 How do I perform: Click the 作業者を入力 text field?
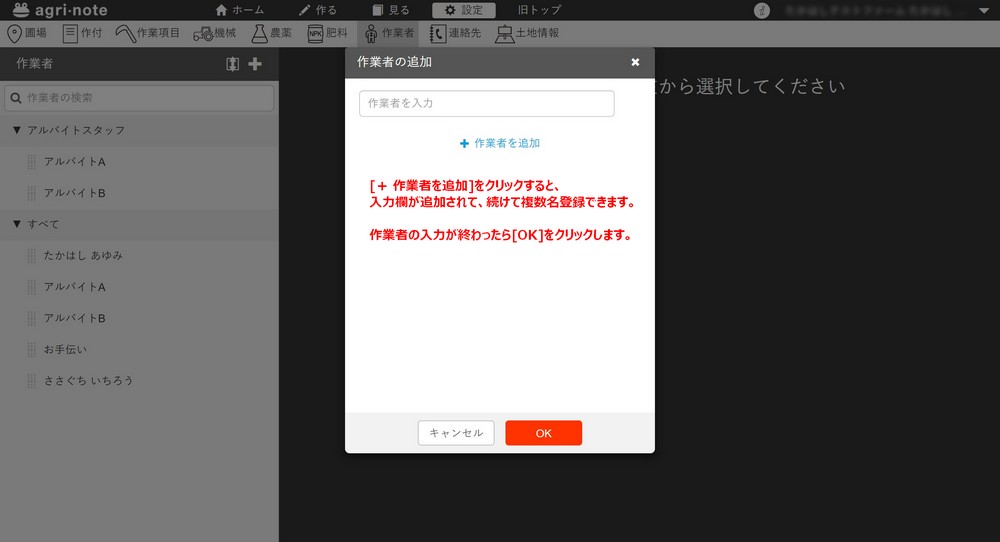486,103
